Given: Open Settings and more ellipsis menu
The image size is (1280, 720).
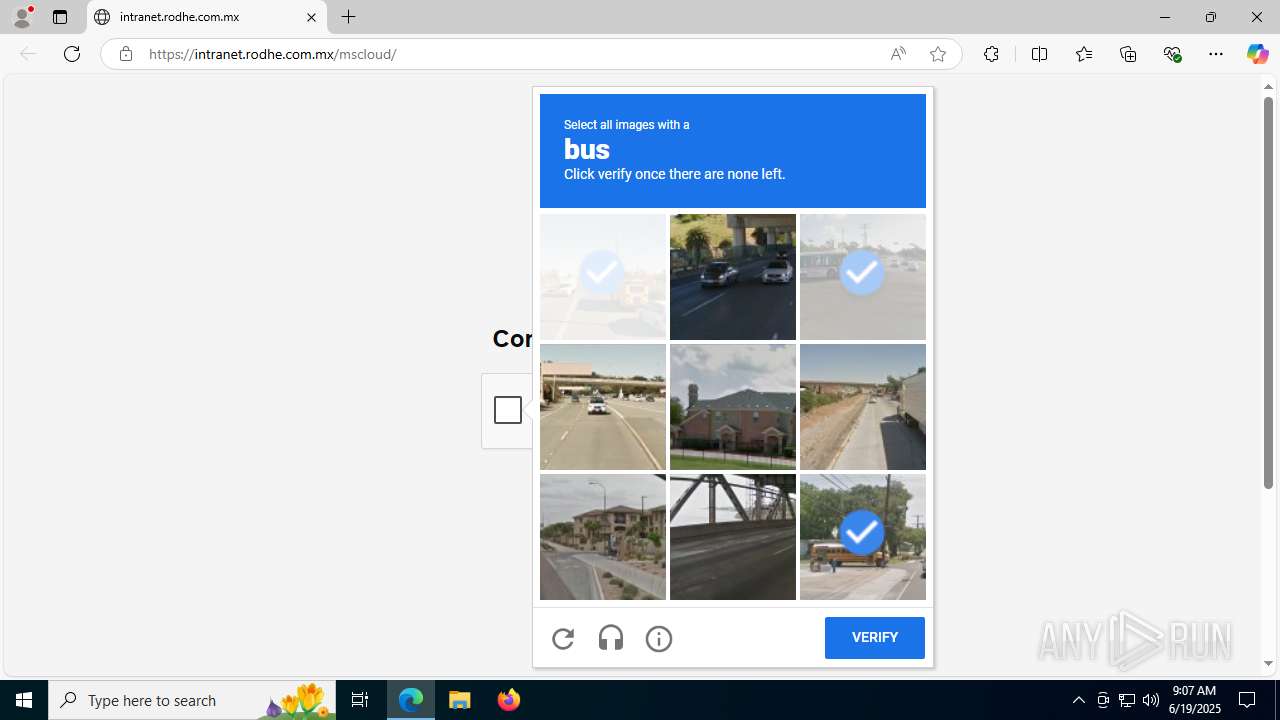Looking at the screenshot, I should pos(1216,54).
